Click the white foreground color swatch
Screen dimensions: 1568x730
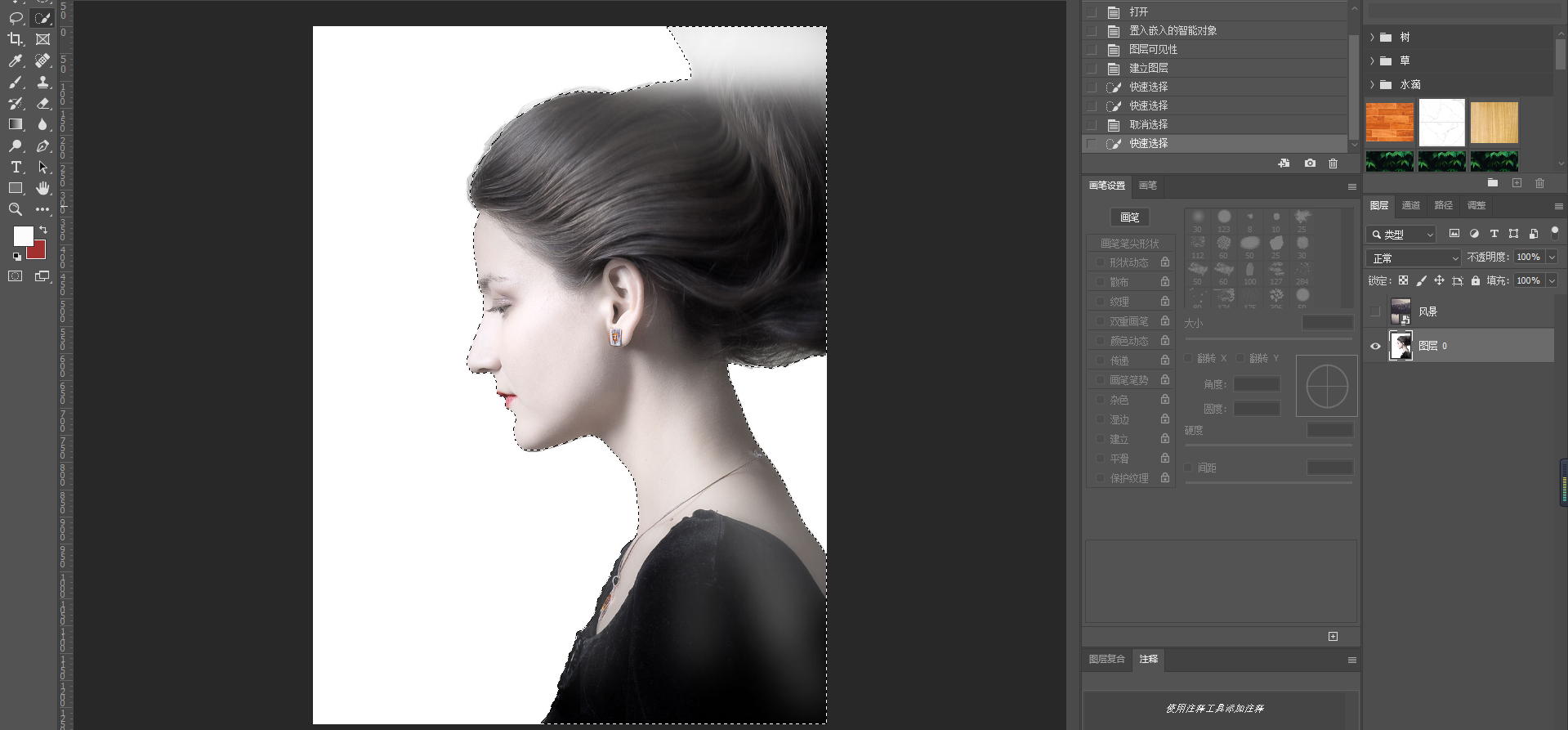click(x=21, y=235)
